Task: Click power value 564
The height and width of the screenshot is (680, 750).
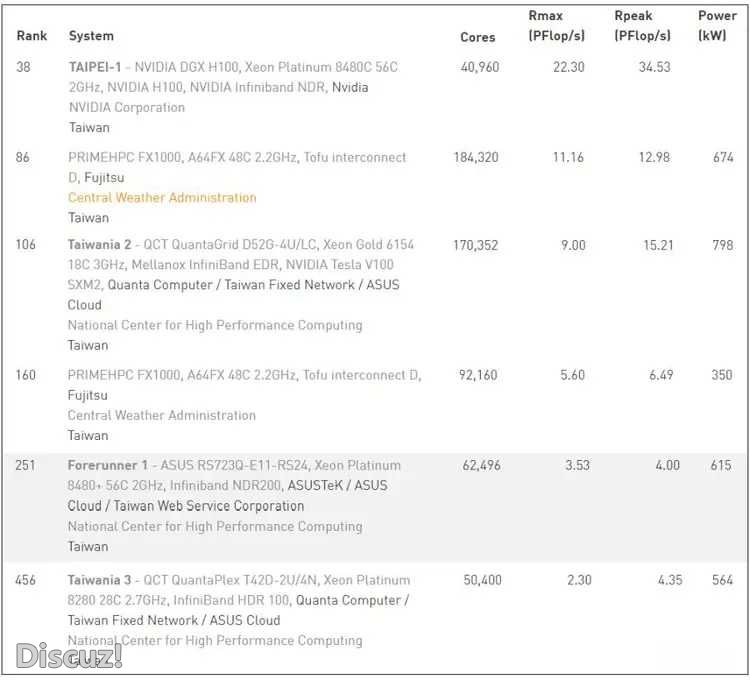Action: pos(722,580)
